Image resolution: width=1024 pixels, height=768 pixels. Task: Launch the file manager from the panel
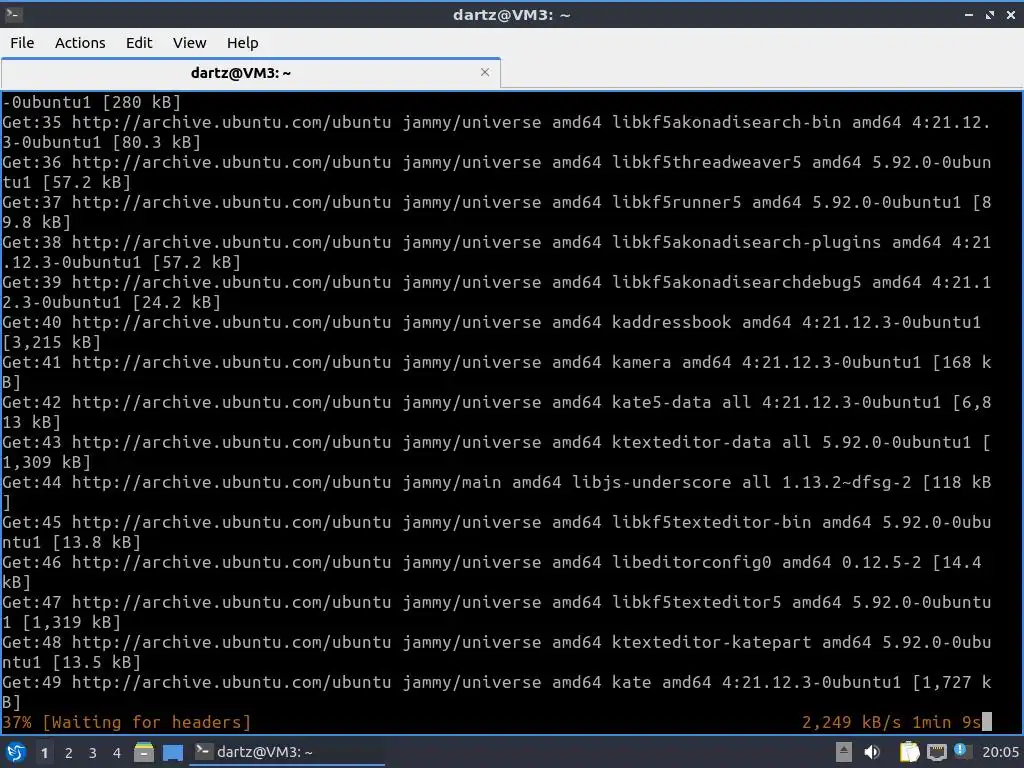[x=144, y=752]
